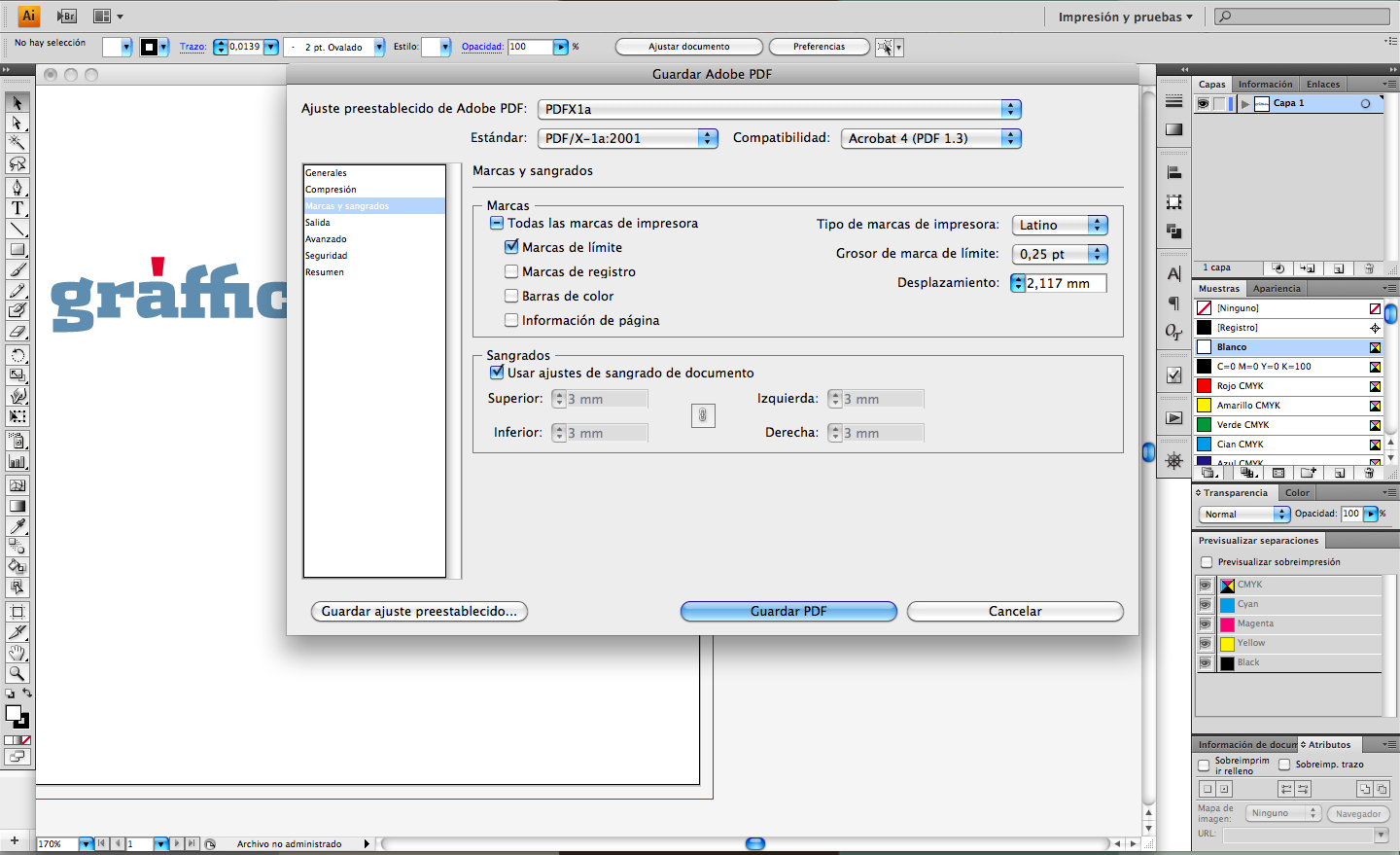This screenshot has height=855, width=1400.
Task: Open Impresión y pruebas workspace menu
Action: tap(1125, 17)
